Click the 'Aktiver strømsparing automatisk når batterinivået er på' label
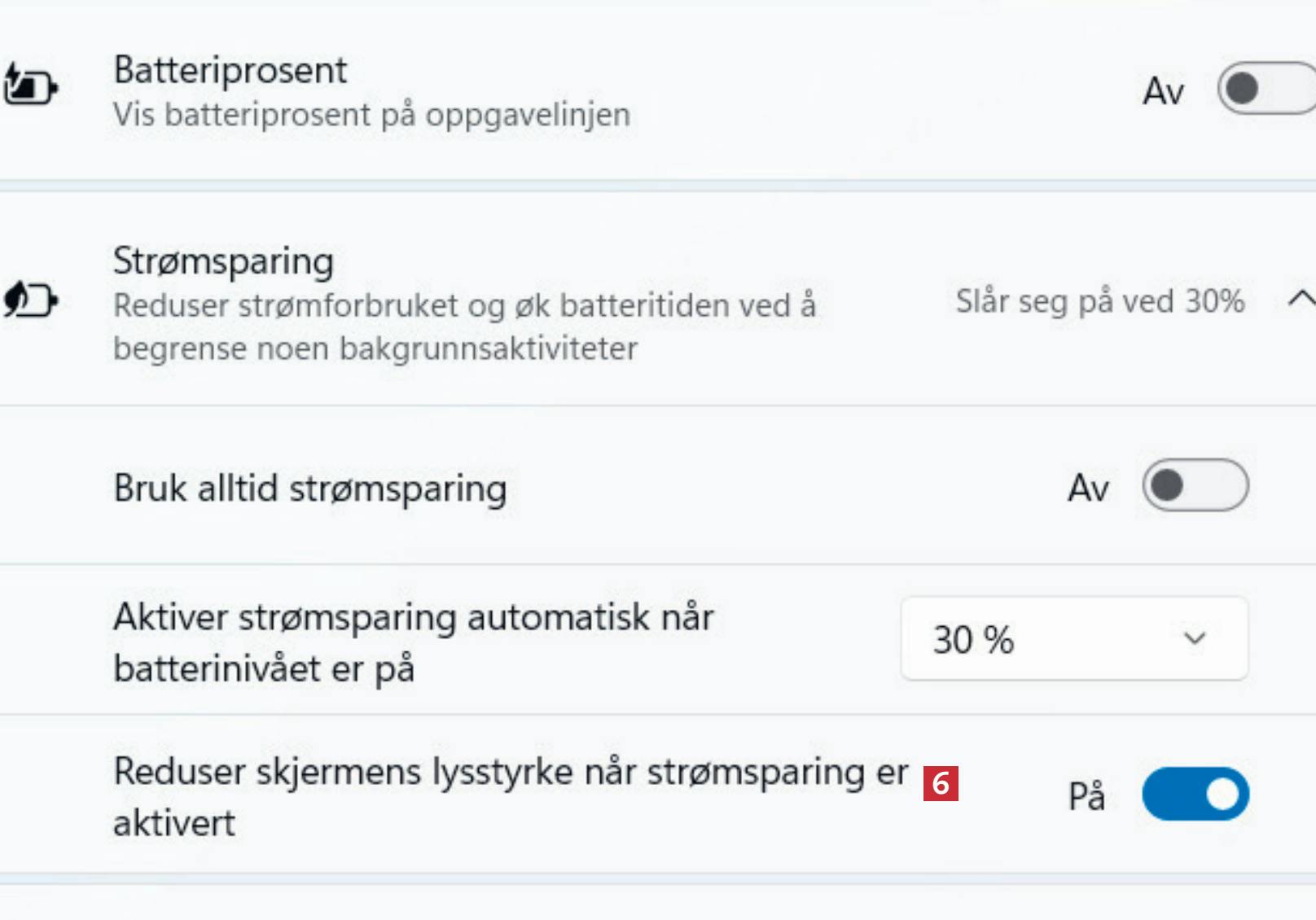This screenshot has width=1316, height=920. pos(413,642)
